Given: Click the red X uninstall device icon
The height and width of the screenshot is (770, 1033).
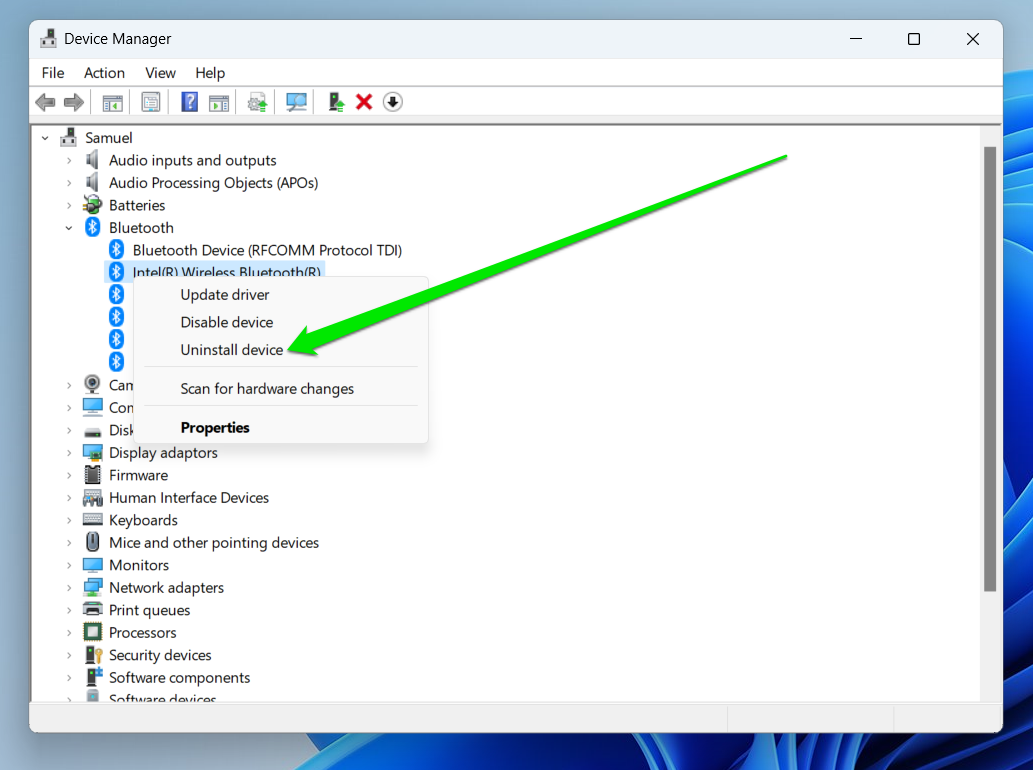Looking at the screenshot, I should click(x=364, y=102).
